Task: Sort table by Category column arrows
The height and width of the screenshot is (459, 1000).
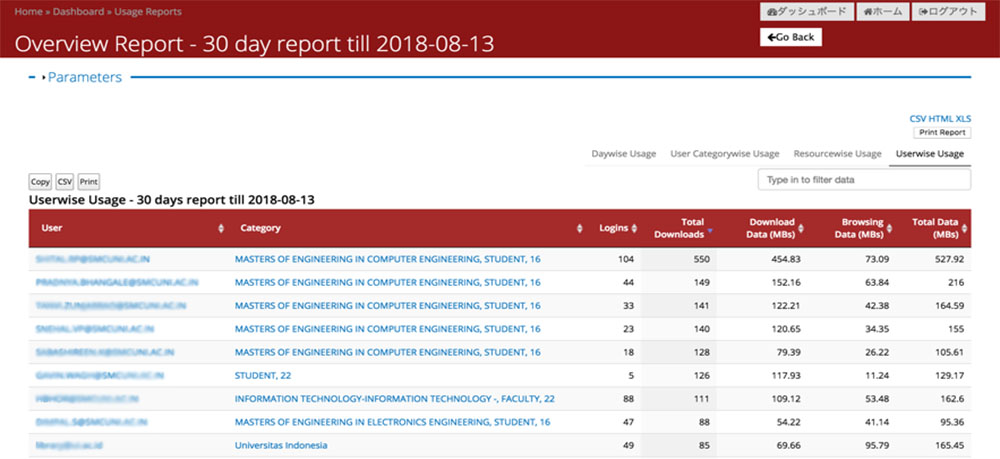Action: pyautogui.click(x=580, y=228)
